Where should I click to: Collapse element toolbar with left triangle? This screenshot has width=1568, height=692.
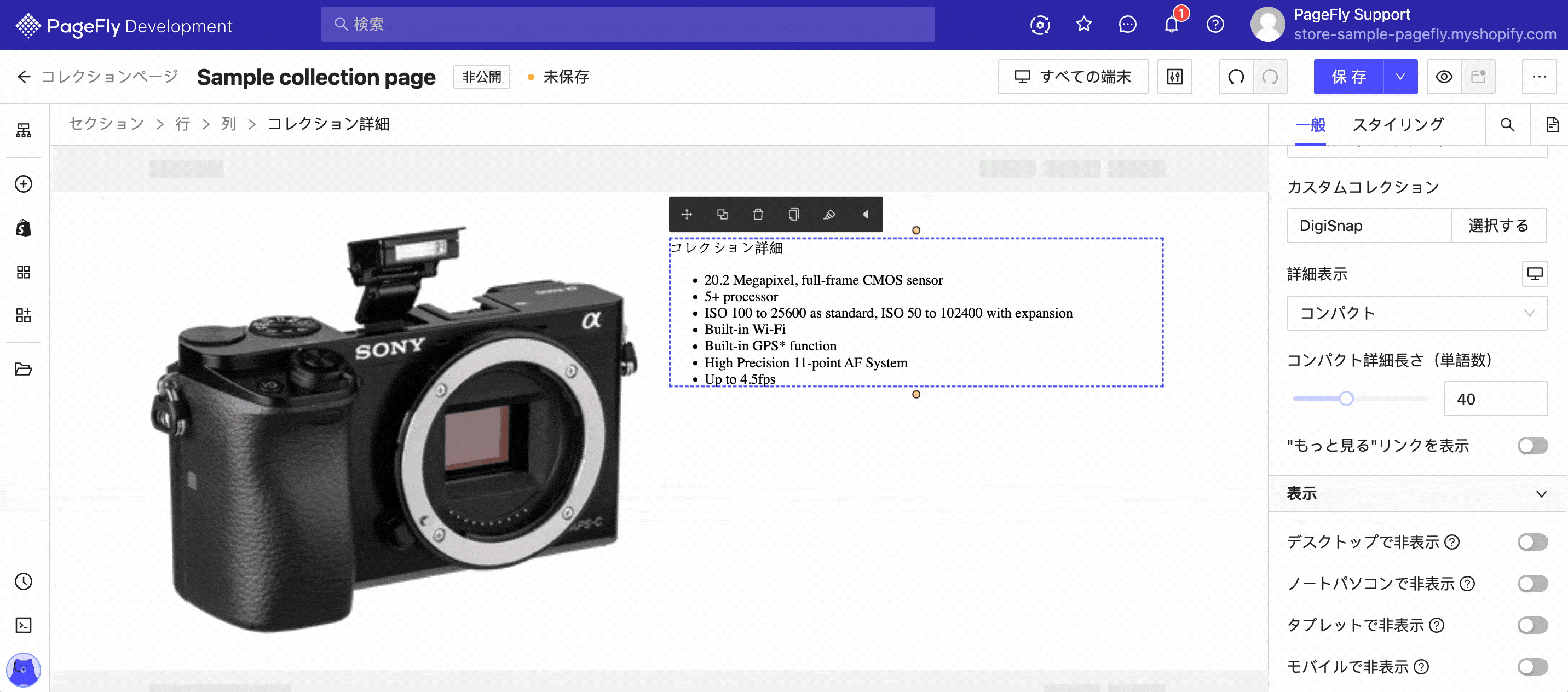coord(865,214)
